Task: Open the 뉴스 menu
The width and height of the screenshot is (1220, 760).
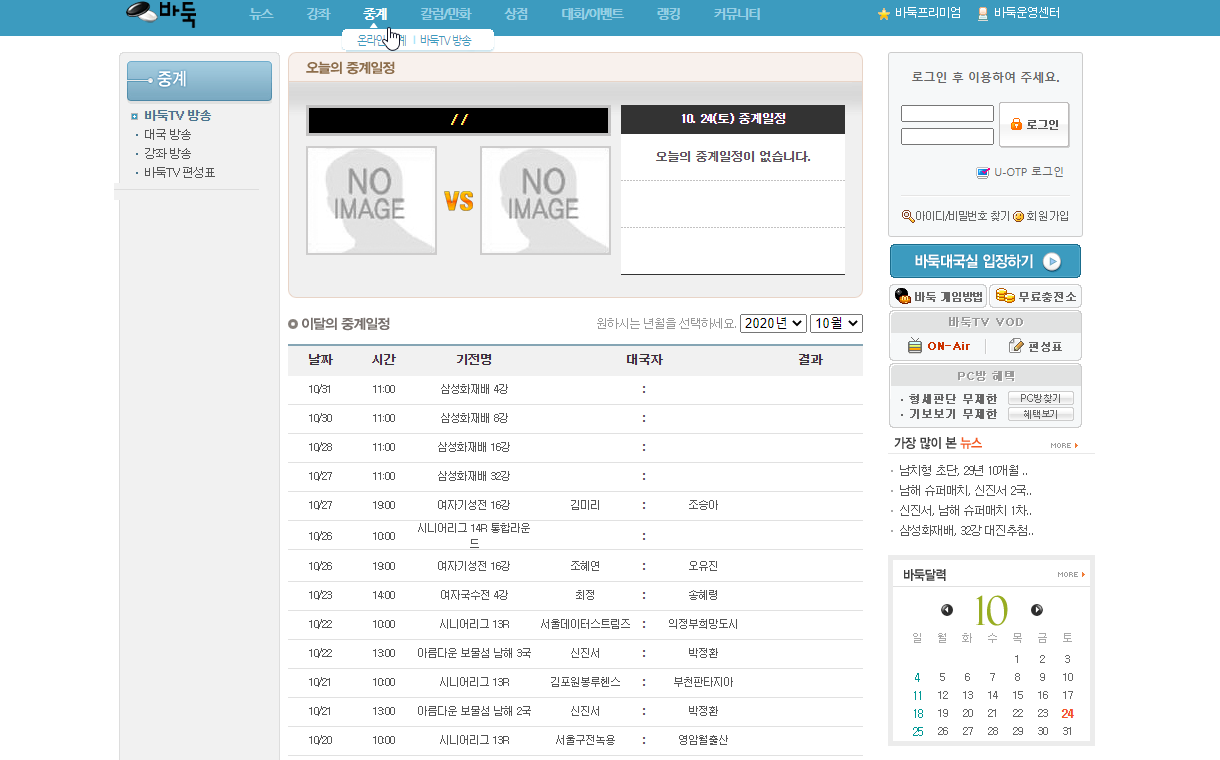Action: (261, 14)
